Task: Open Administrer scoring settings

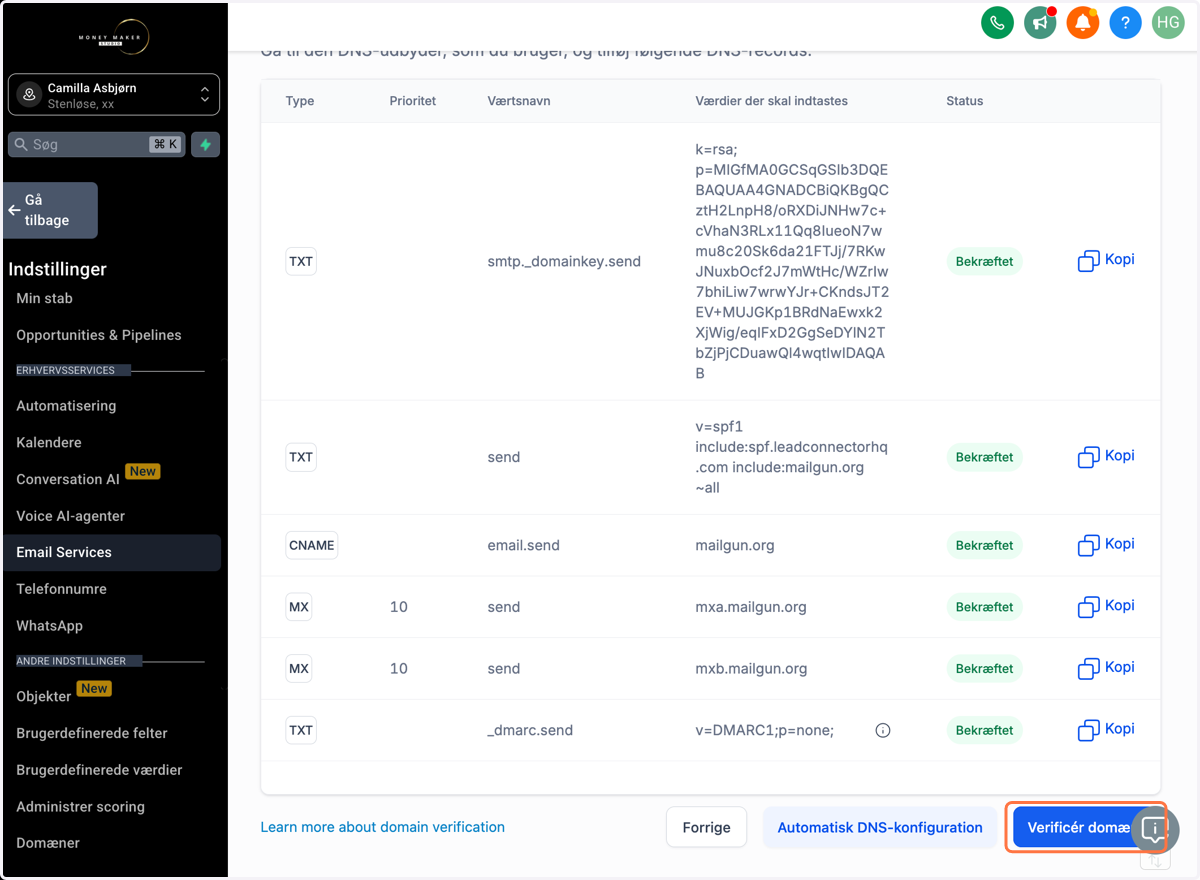Action: pos(80,806)
